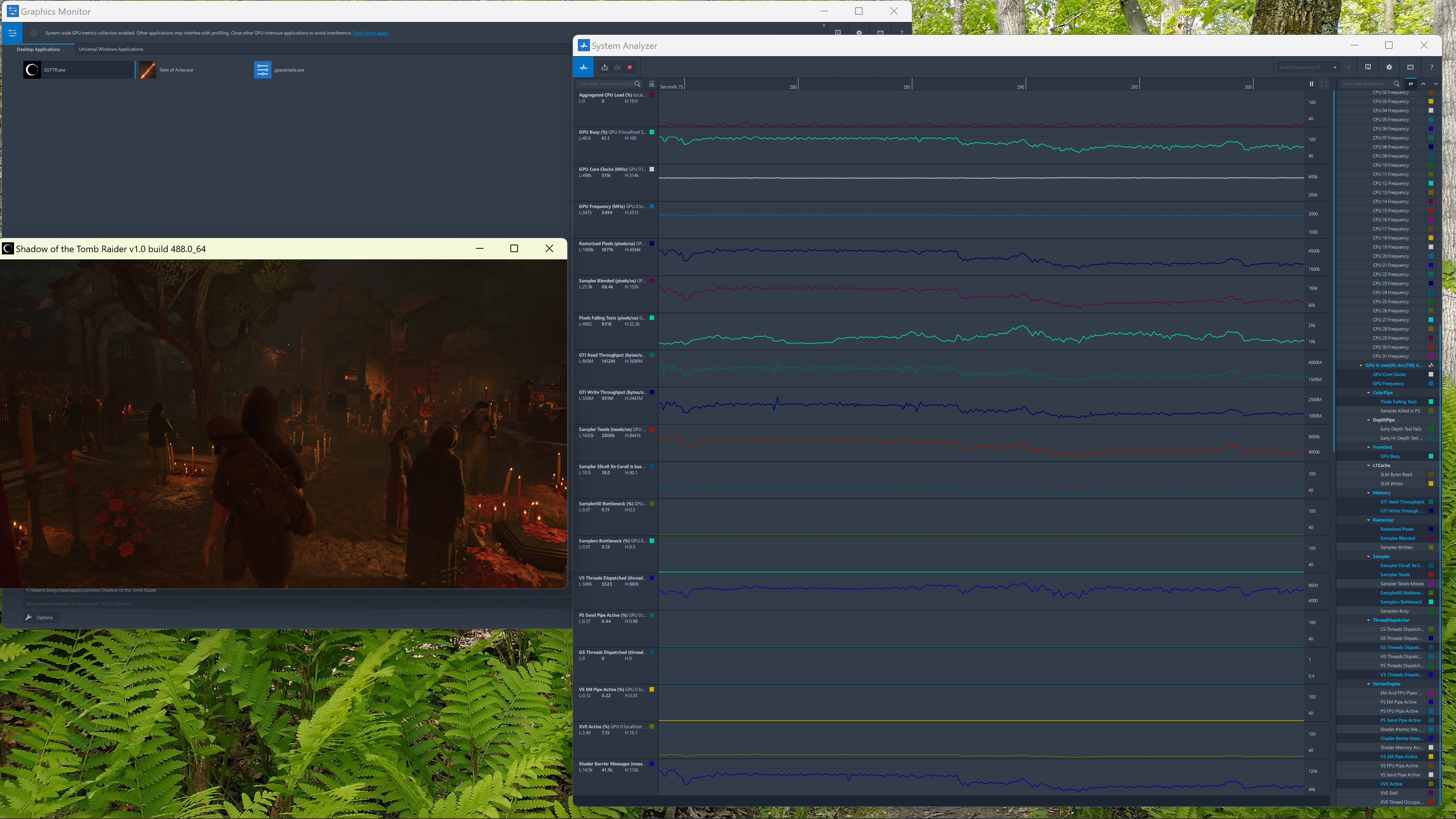The width and height of the screenshot is (1456, 819).
Task: Select Samples Written metric in tree
Action: [x=1396, y=548]
